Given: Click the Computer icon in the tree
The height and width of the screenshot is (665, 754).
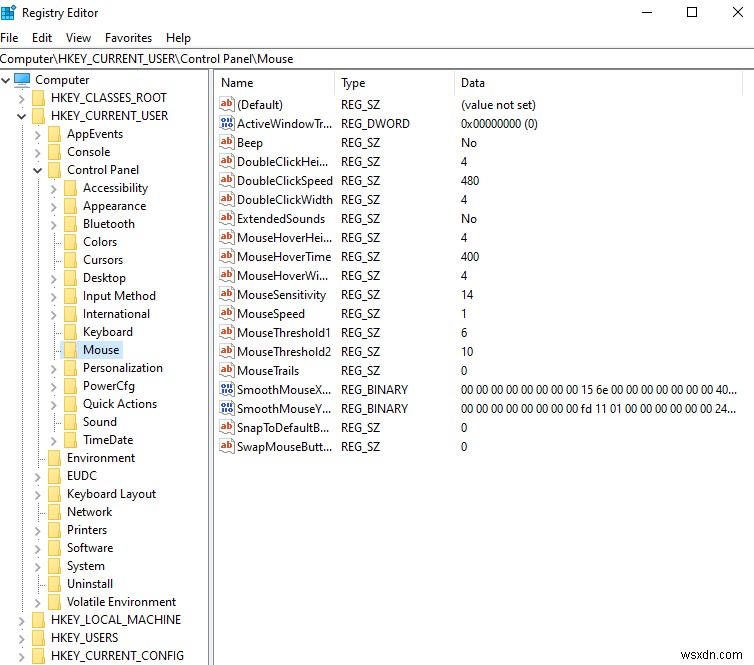Looking at the screenshot, I should point(22,80).
